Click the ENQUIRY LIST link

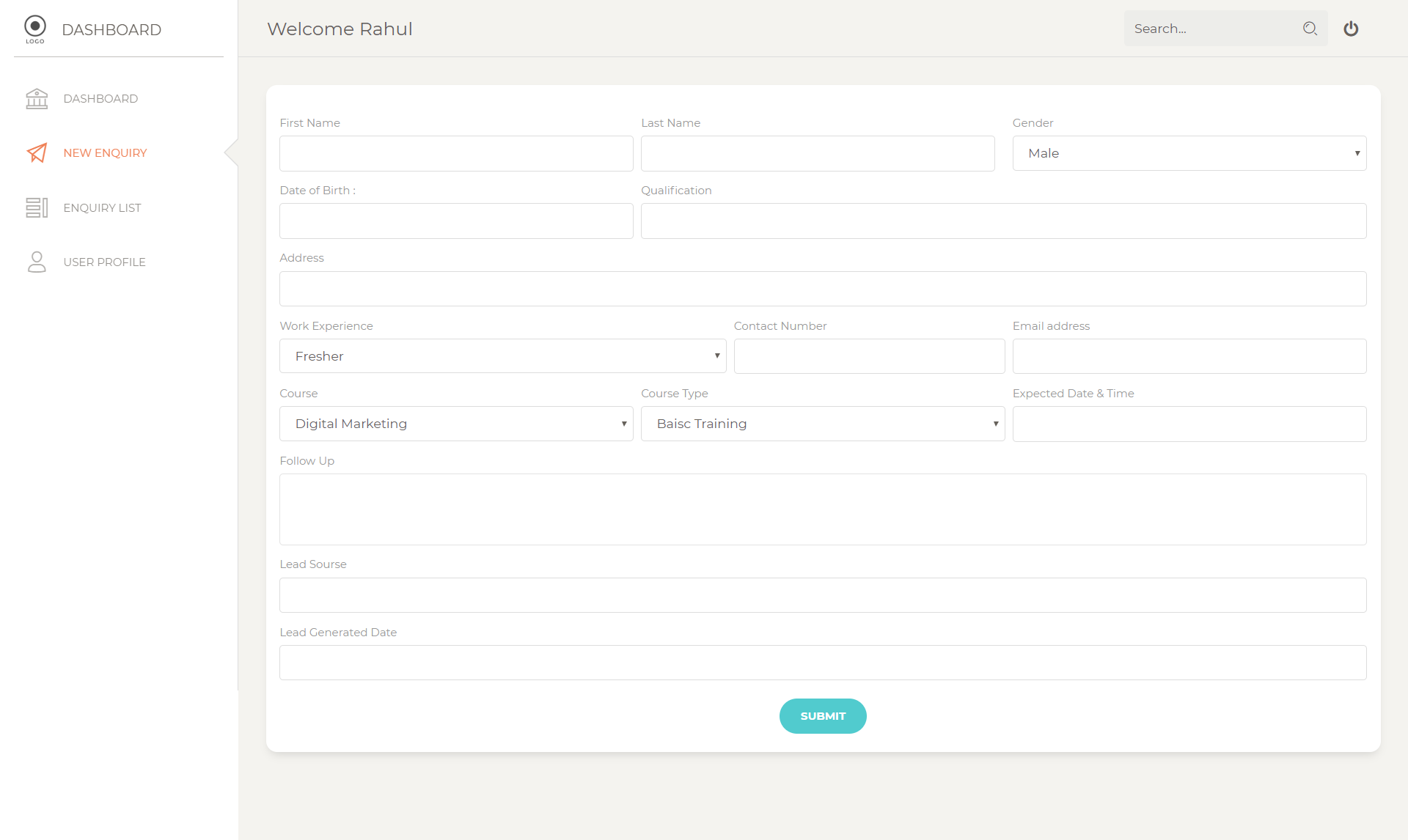(x=102, y=208)
